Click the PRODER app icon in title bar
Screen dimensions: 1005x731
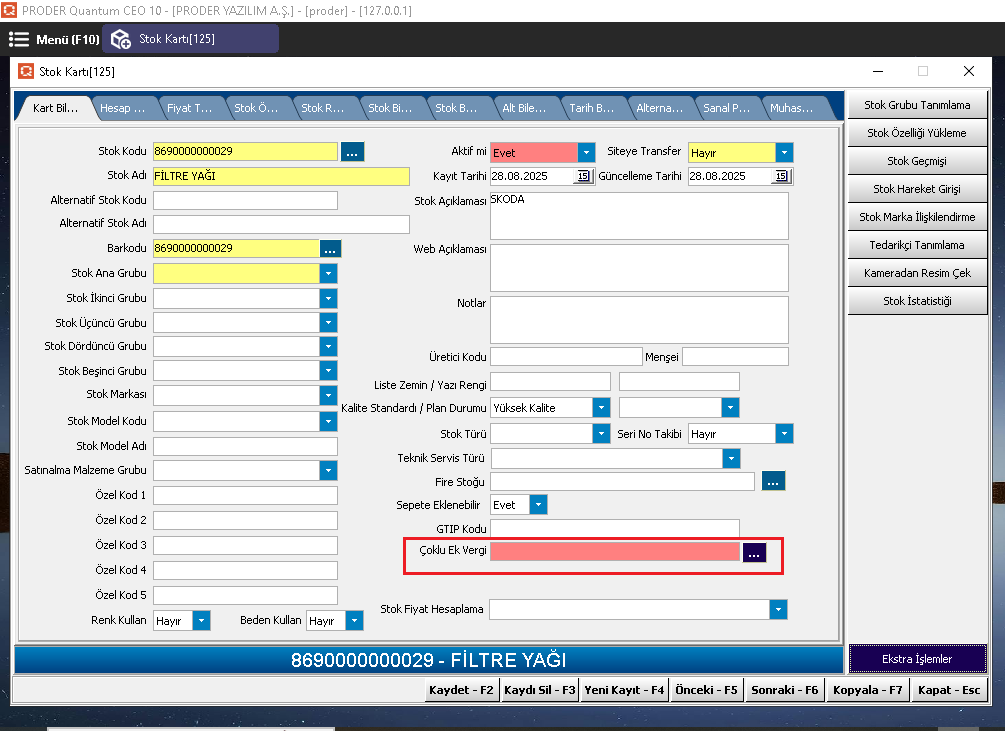pyautogui.click(x=9, y=10)
